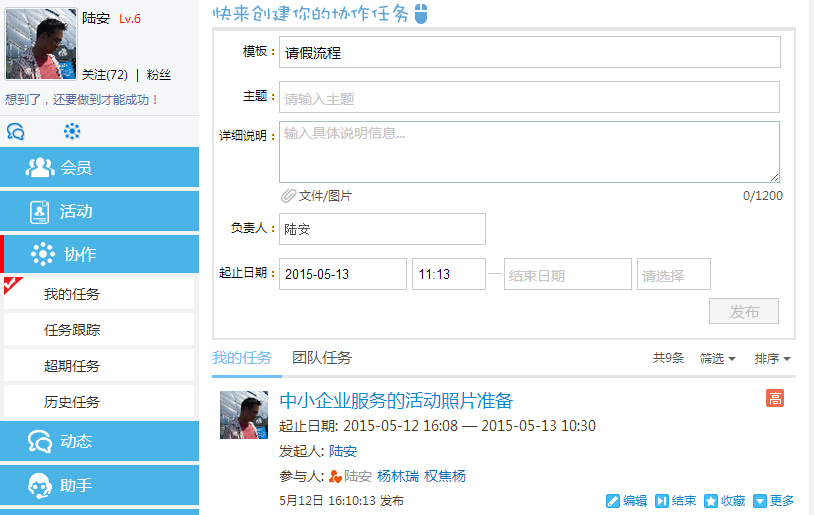
Task: Click the paperclip 文件/图片 attachment icon
Action: [288, 196]
